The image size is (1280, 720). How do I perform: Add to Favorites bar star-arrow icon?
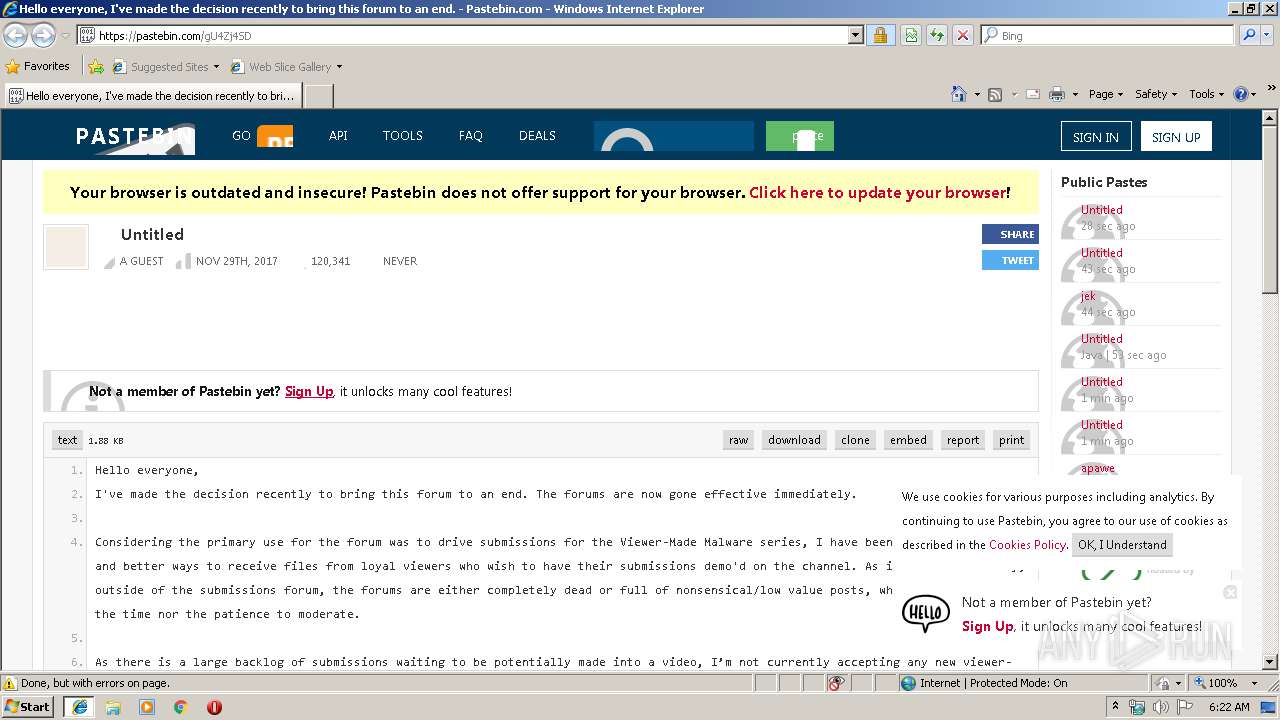tap(96, 67)
